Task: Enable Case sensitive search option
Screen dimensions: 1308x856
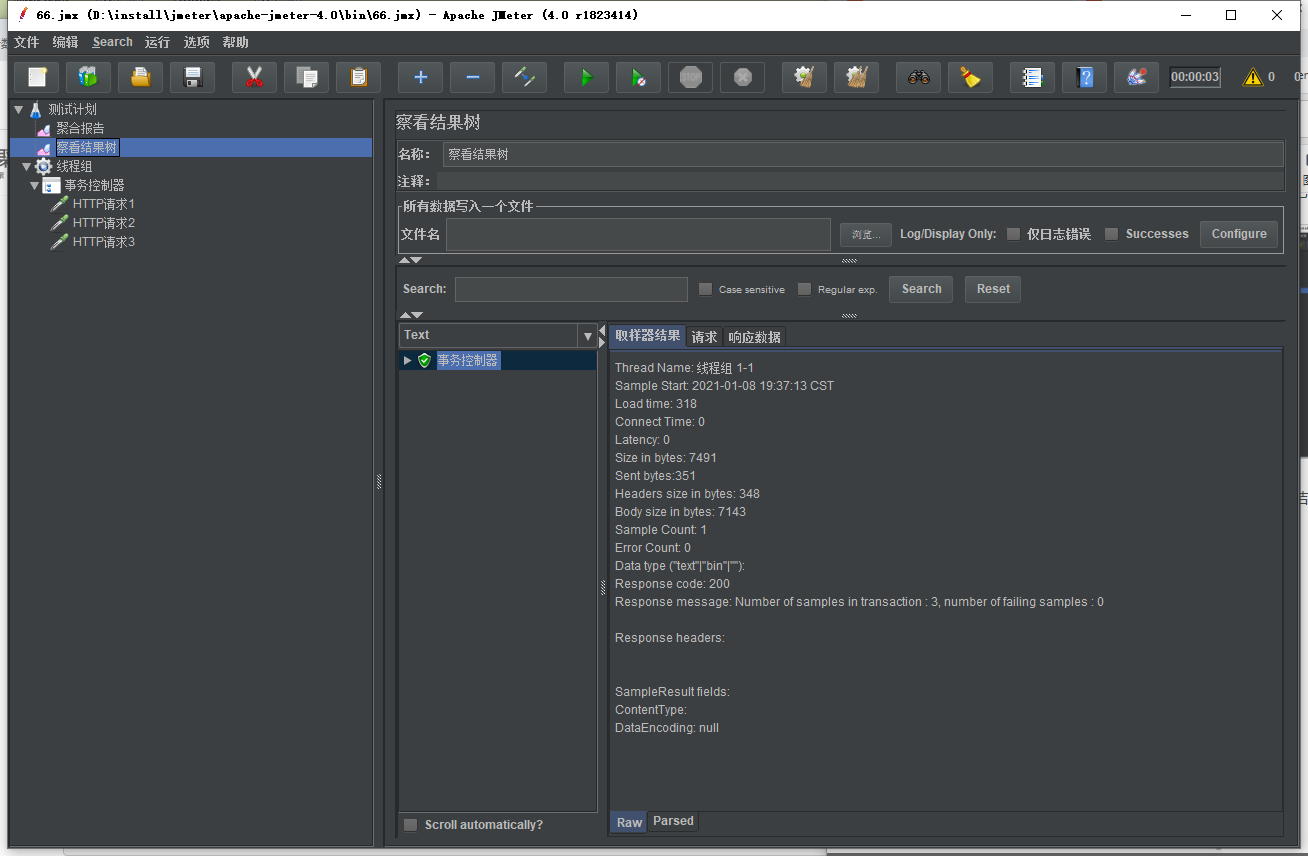Action: point(706,289)
